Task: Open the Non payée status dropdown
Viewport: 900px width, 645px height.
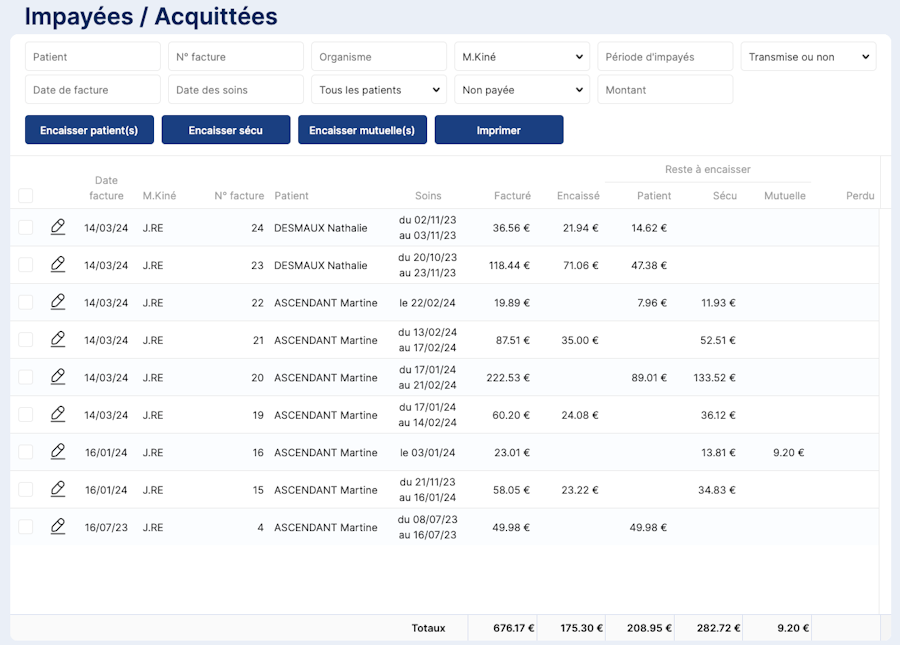Action: click(x=522, y=90)
